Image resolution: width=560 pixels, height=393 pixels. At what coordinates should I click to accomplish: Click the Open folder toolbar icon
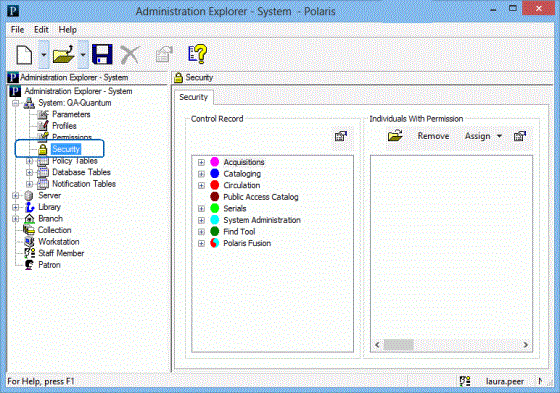[64, 55]
